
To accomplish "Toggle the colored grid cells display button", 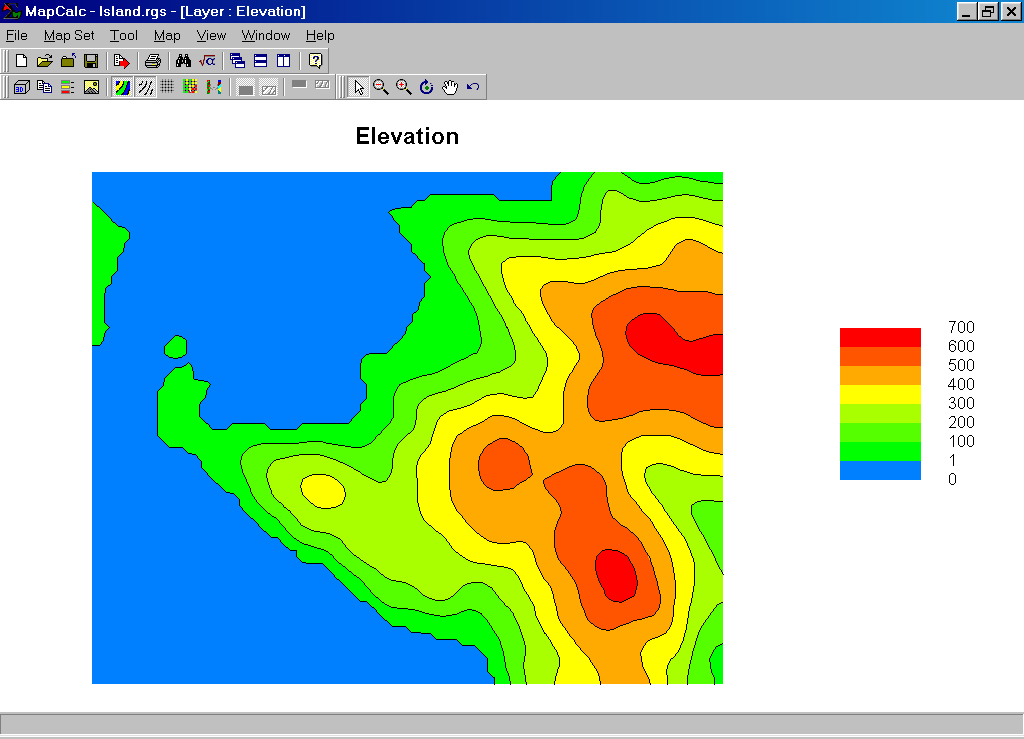I will click(190, 86).
